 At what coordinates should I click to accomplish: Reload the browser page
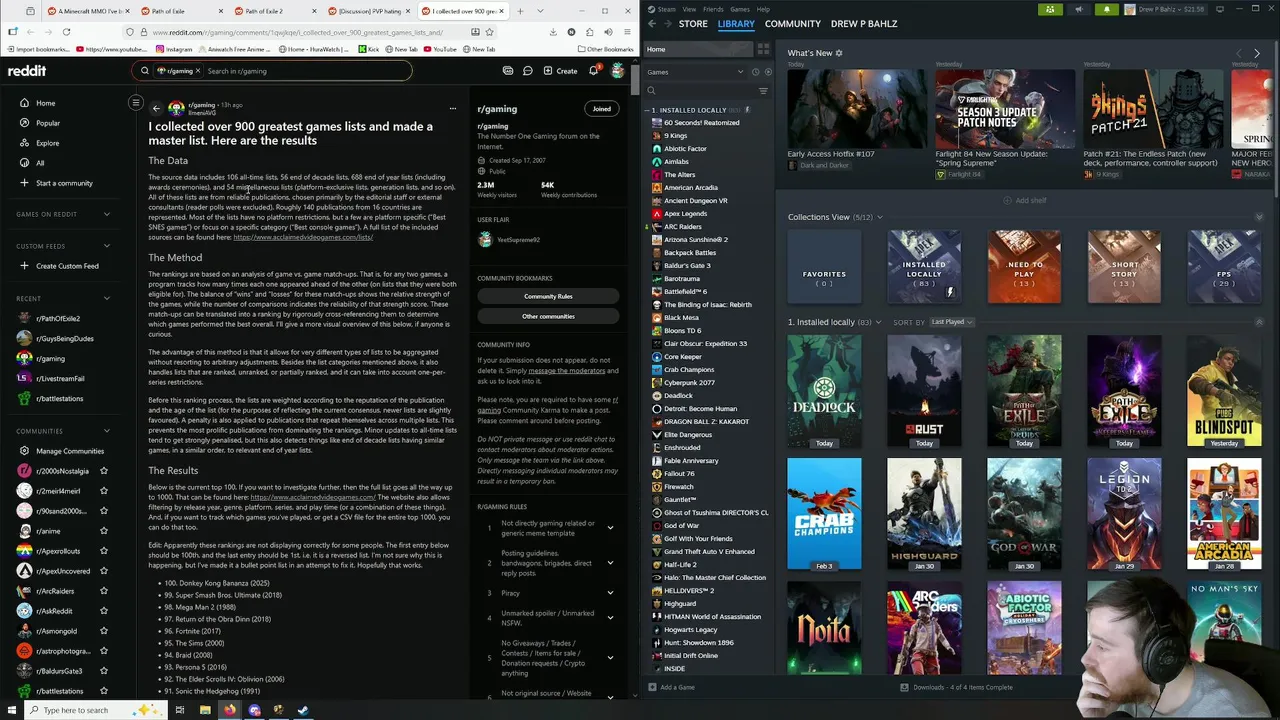coord(66,32)
